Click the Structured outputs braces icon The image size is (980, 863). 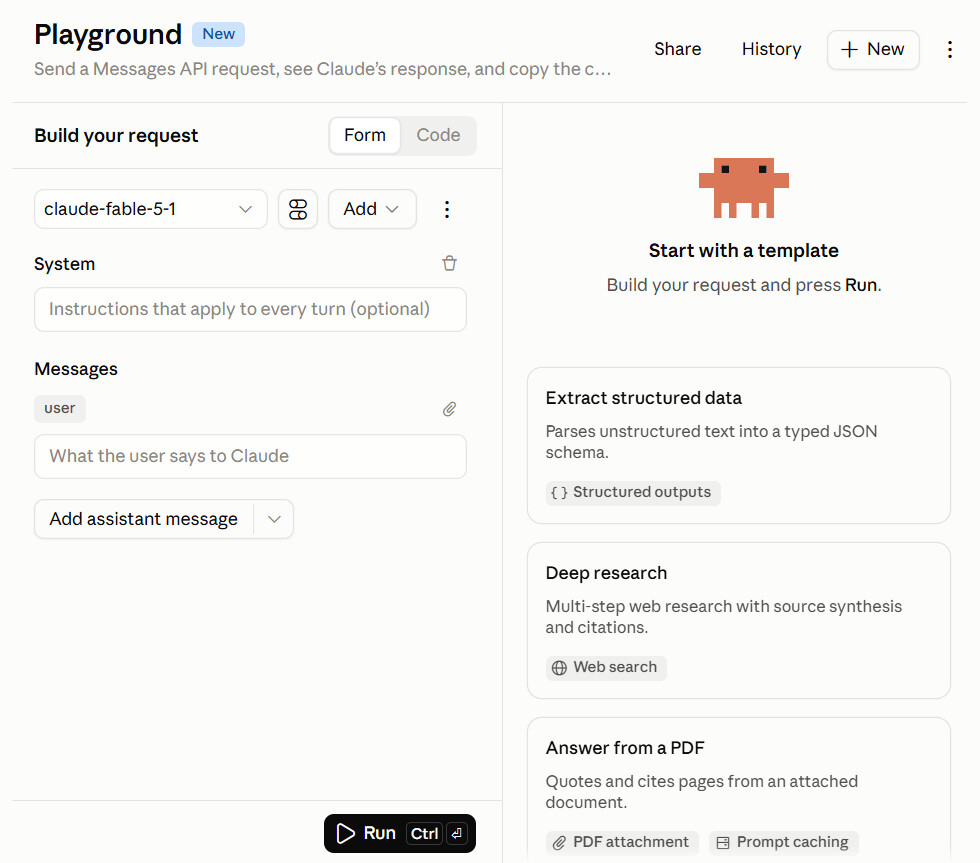(x=559, y=492)
